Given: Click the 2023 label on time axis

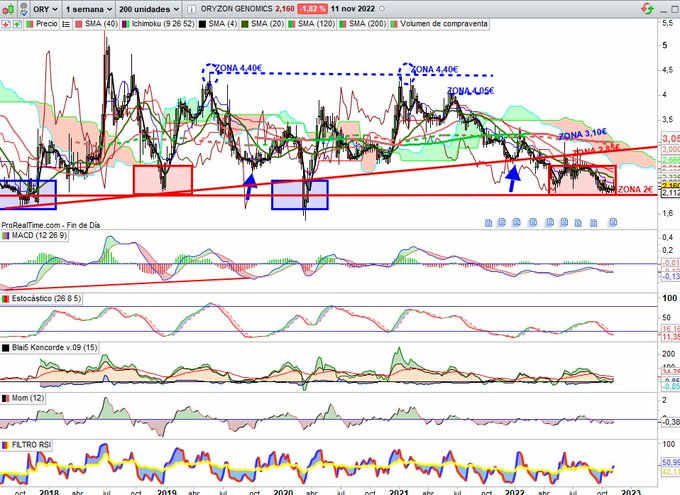Looking at the screenshot, I should click(x=631, y=492).
